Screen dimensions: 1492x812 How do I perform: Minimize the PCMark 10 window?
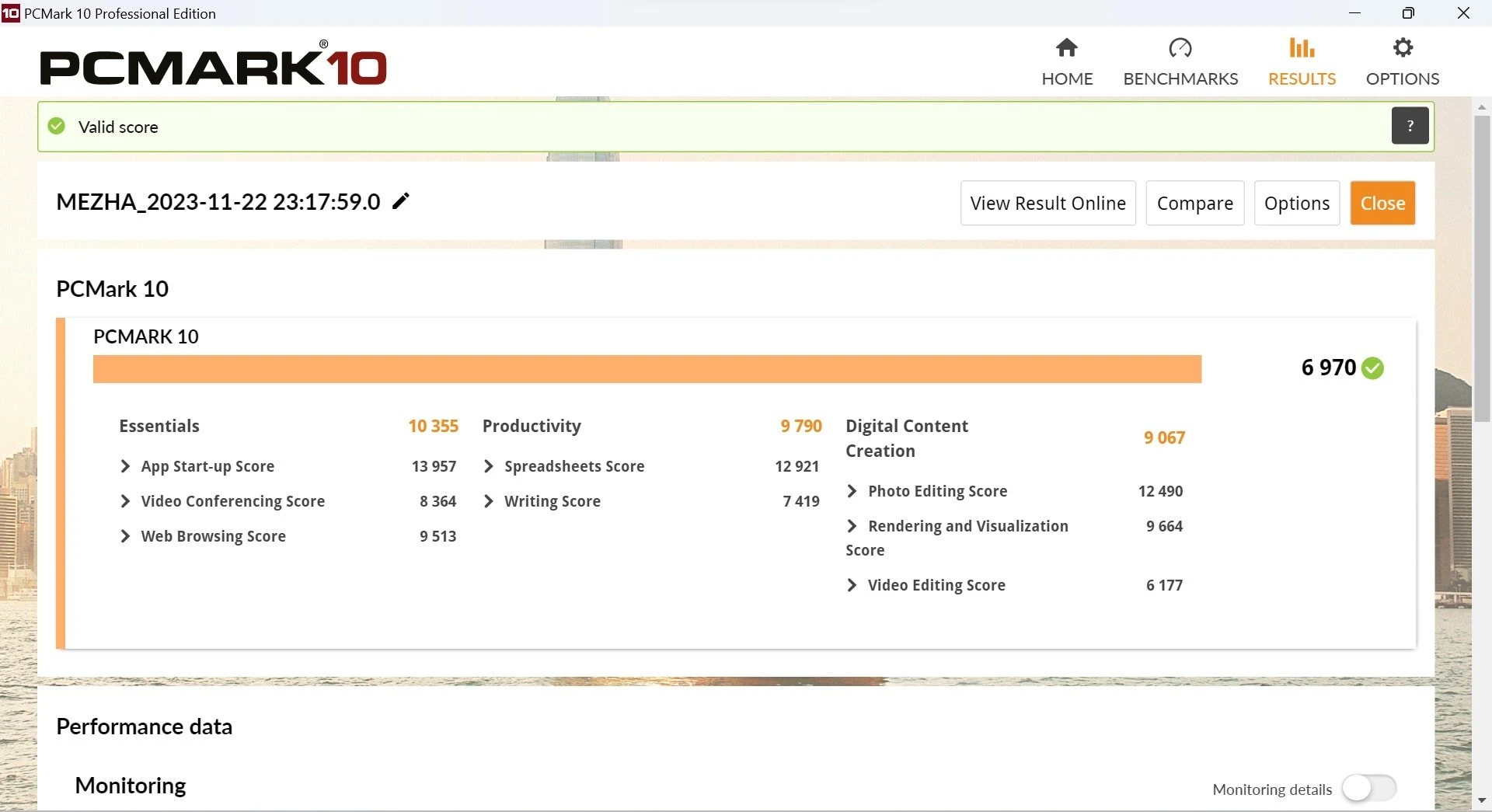(1354, 13)
